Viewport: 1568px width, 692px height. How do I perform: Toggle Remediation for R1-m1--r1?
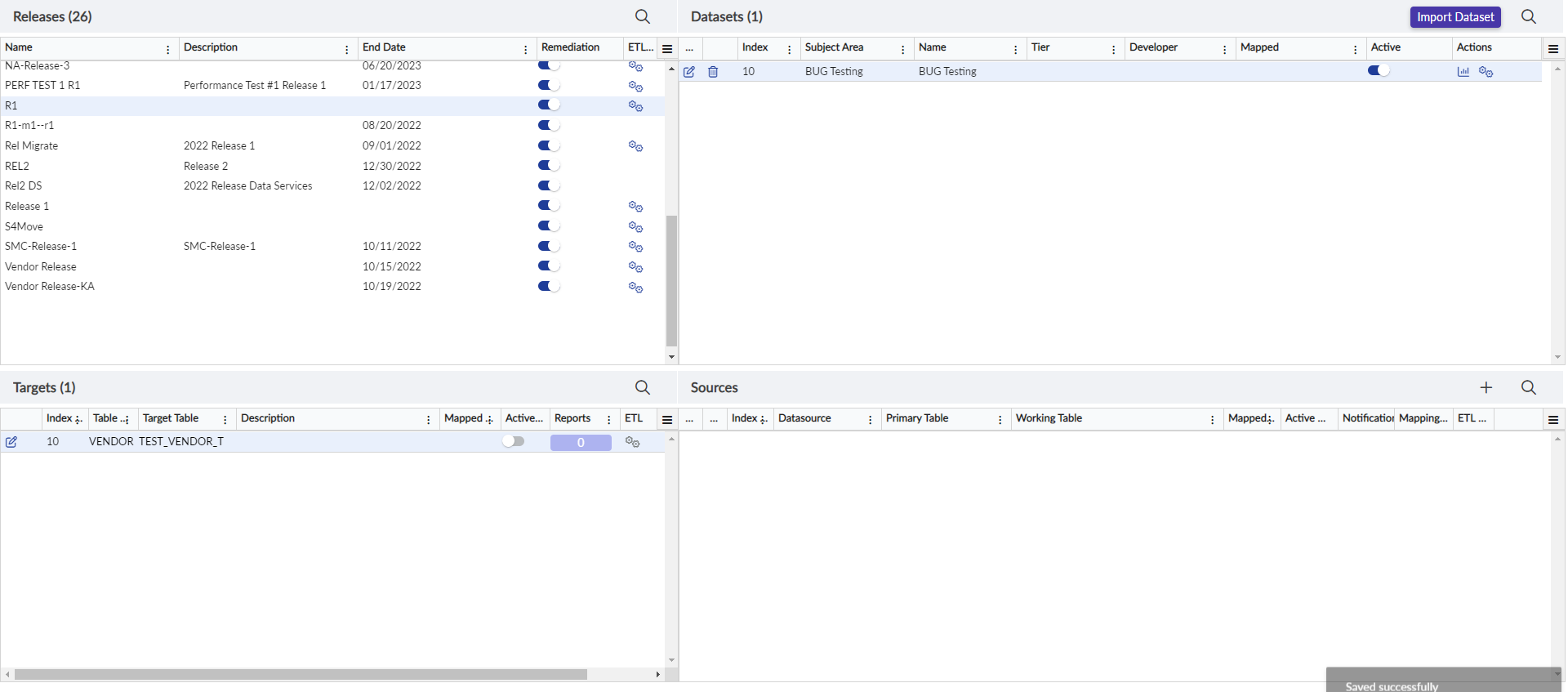click(549, 125)
